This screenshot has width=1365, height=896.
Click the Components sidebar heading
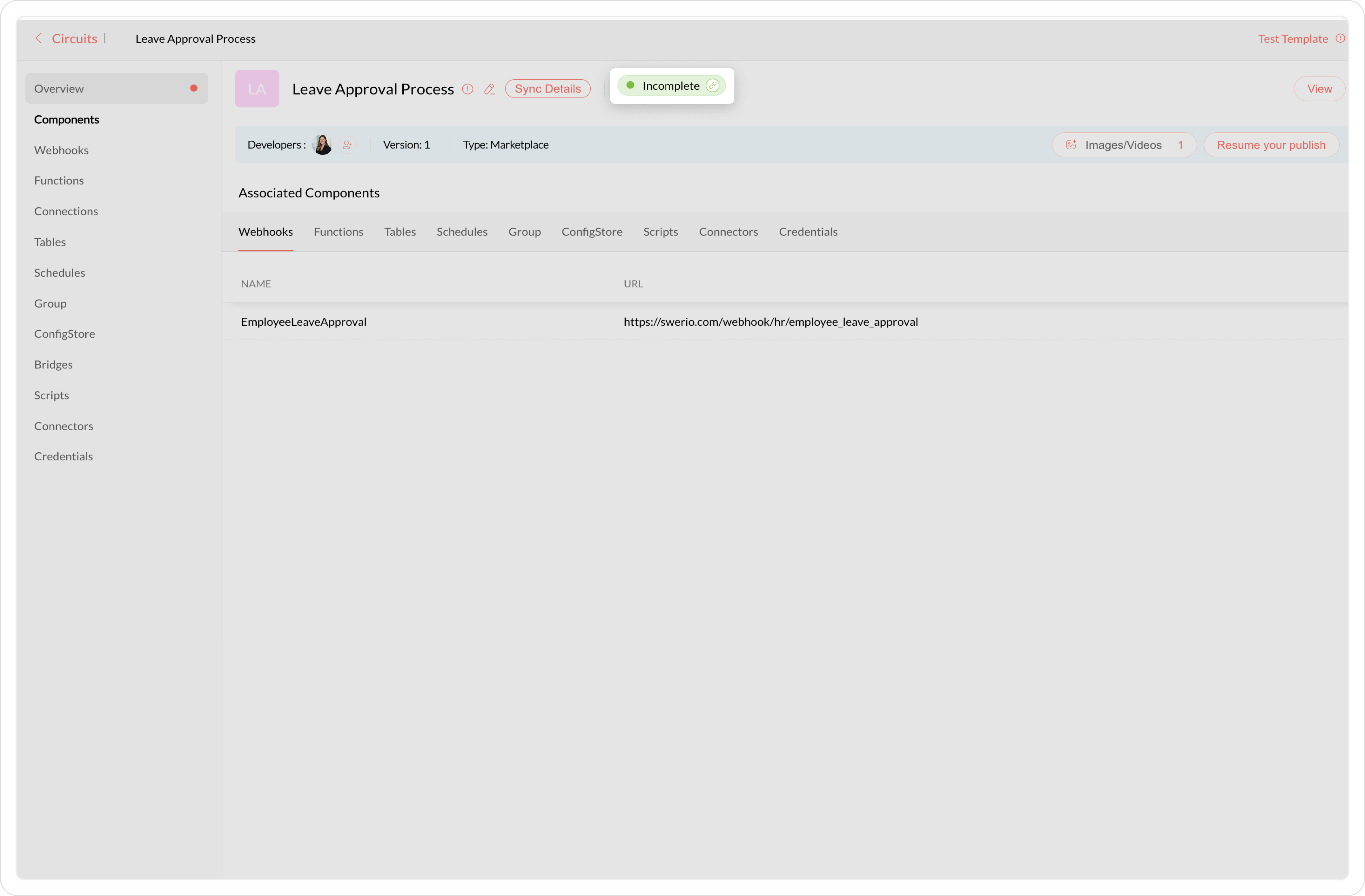tap(67, 119)
